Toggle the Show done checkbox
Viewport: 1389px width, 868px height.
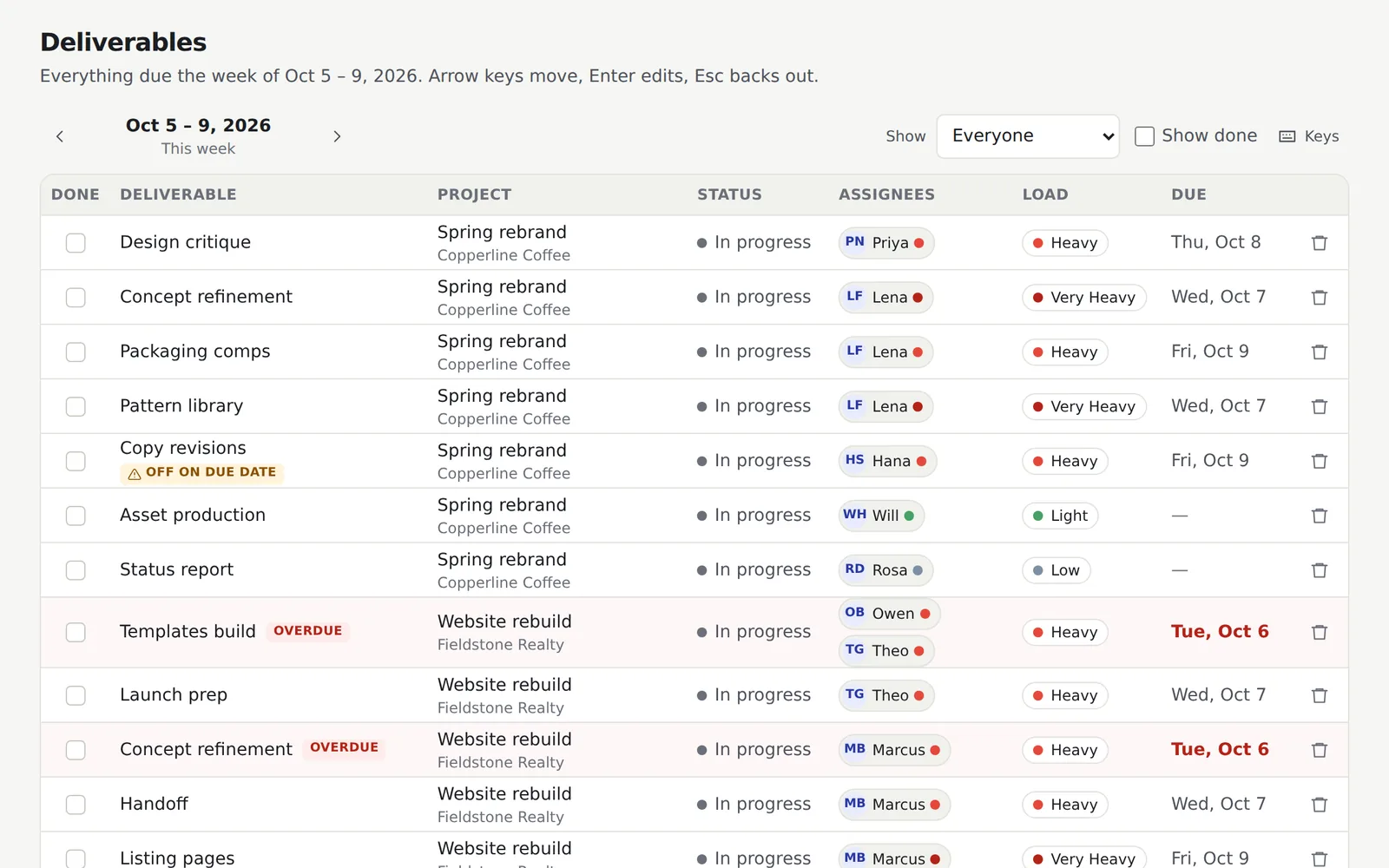point(1144,136)
